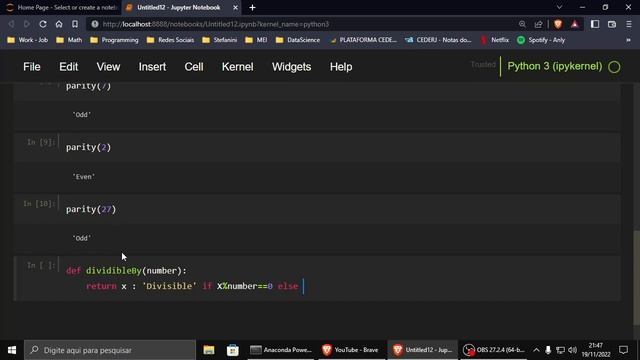
Task: Open Brave Rewards triangle icon
Action: point(575,24)
